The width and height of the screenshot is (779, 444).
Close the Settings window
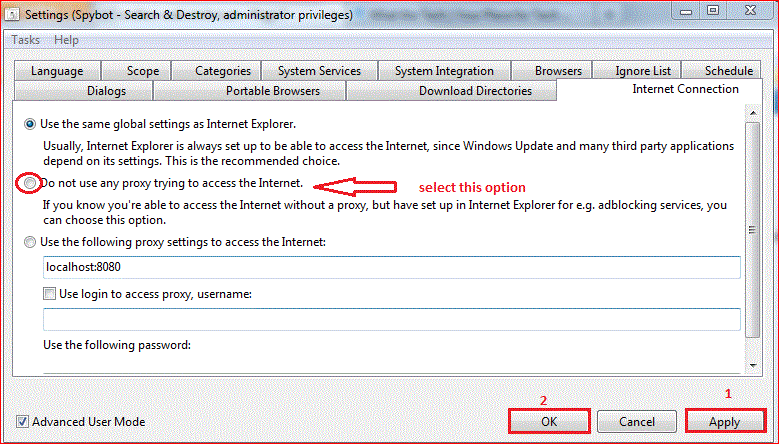pos(751,11)
